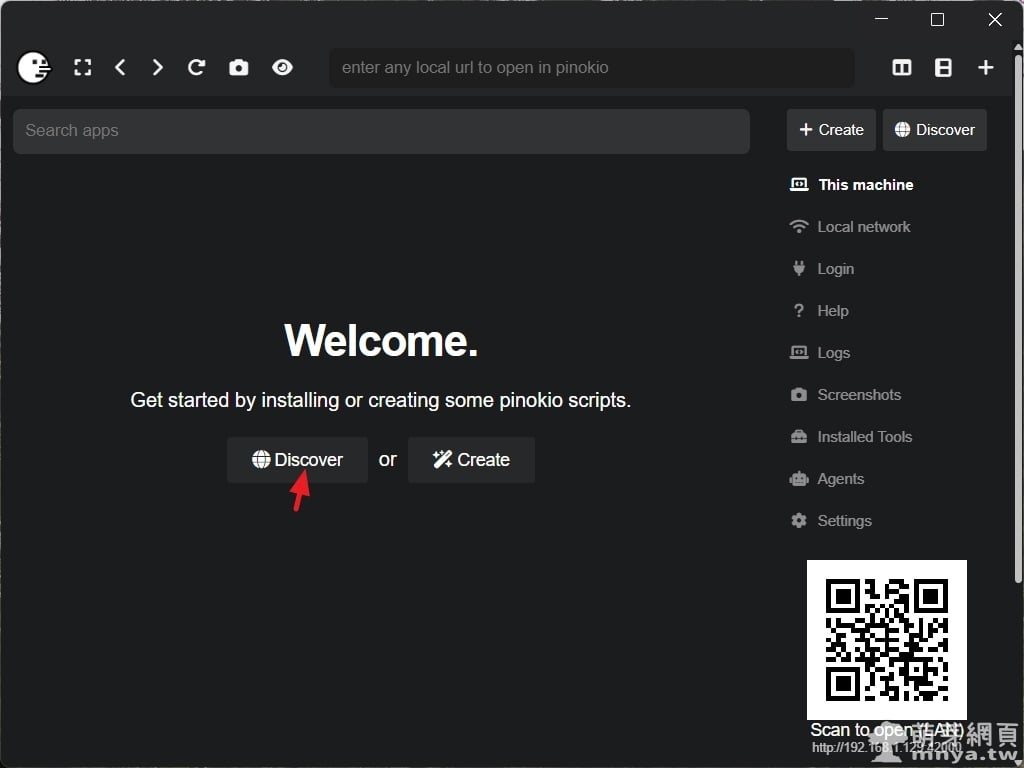Take a screenshot with camera icon
The height and width of the screenshot is (768, 1024).
pyautogui.click(x=238, y=68)
